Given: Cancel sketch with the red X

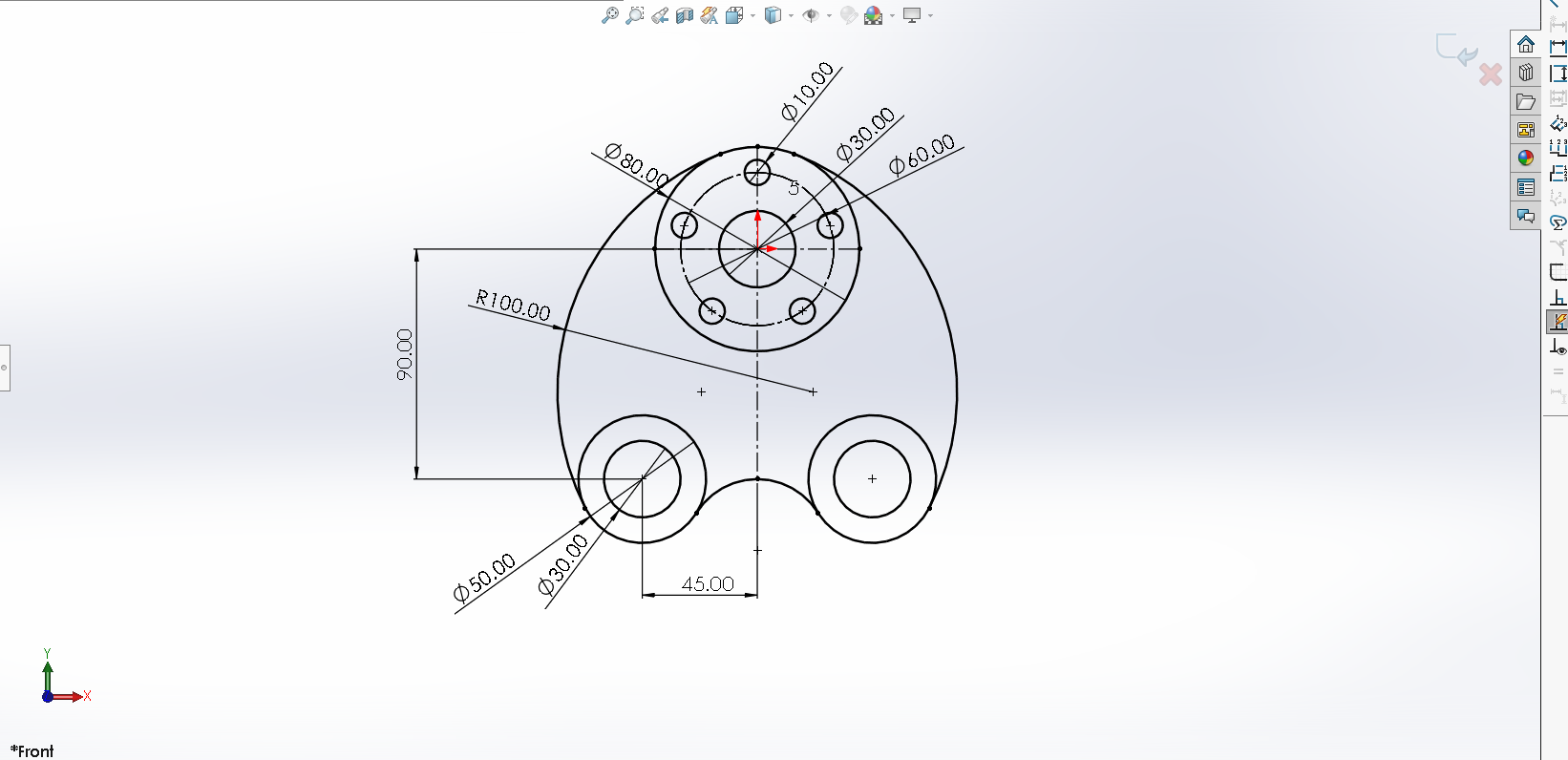Looking at the screenshot, I should [1490, 74].
